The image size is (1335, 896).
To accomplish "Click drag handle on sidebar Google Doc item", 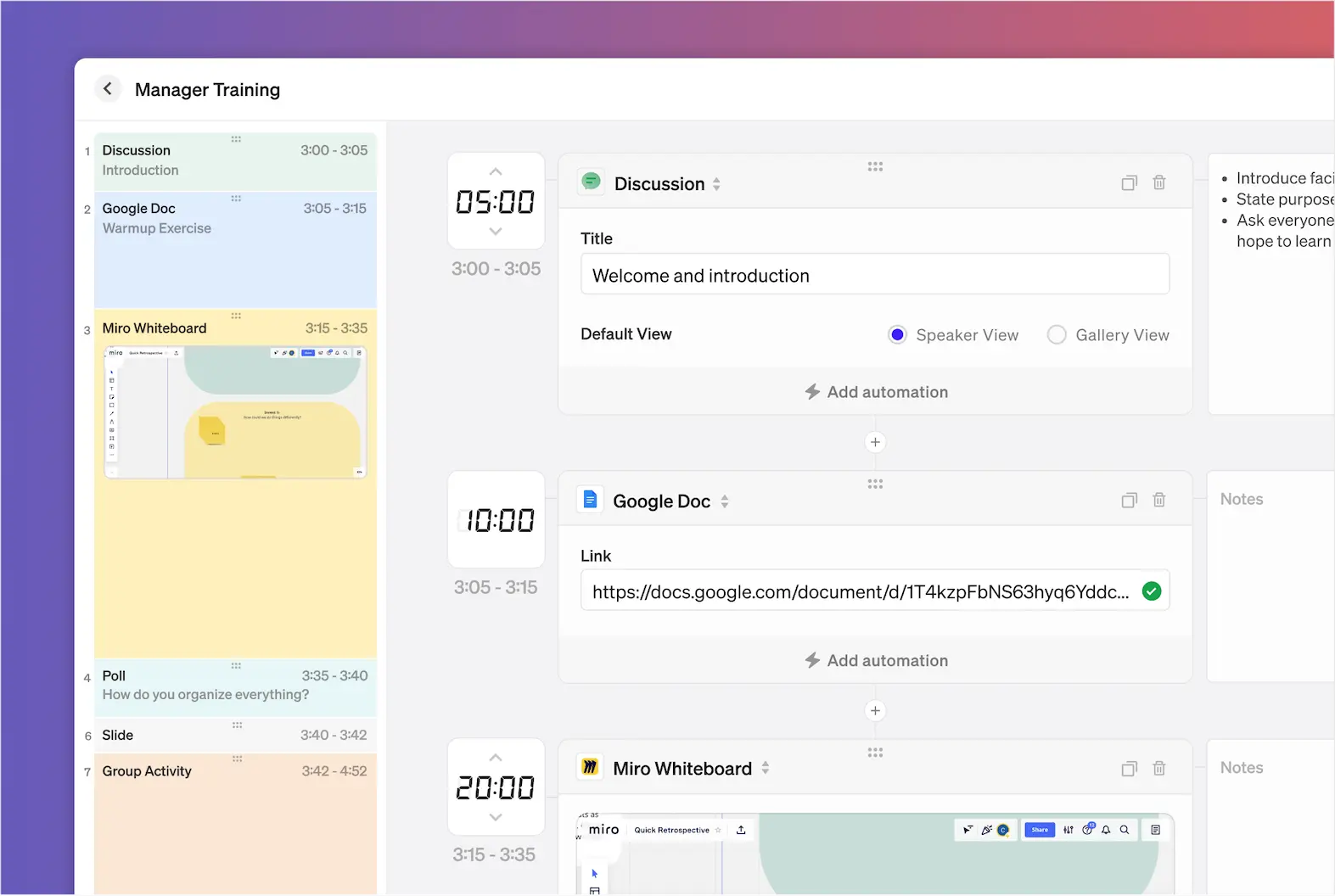I will tap(236, 199).
